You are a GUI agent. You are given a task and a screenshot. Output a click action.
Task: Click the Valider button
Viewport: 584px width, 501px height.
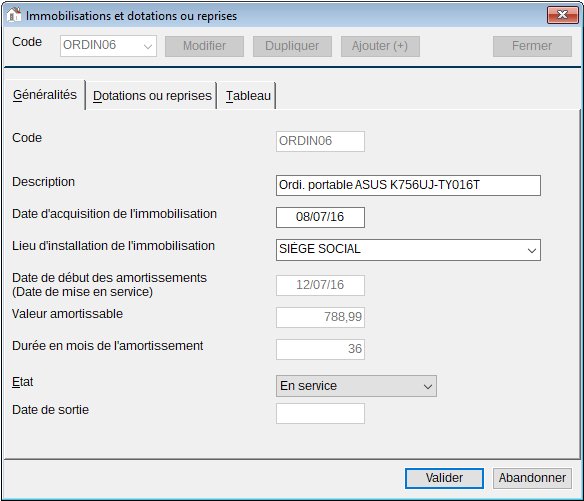[444, 478]
